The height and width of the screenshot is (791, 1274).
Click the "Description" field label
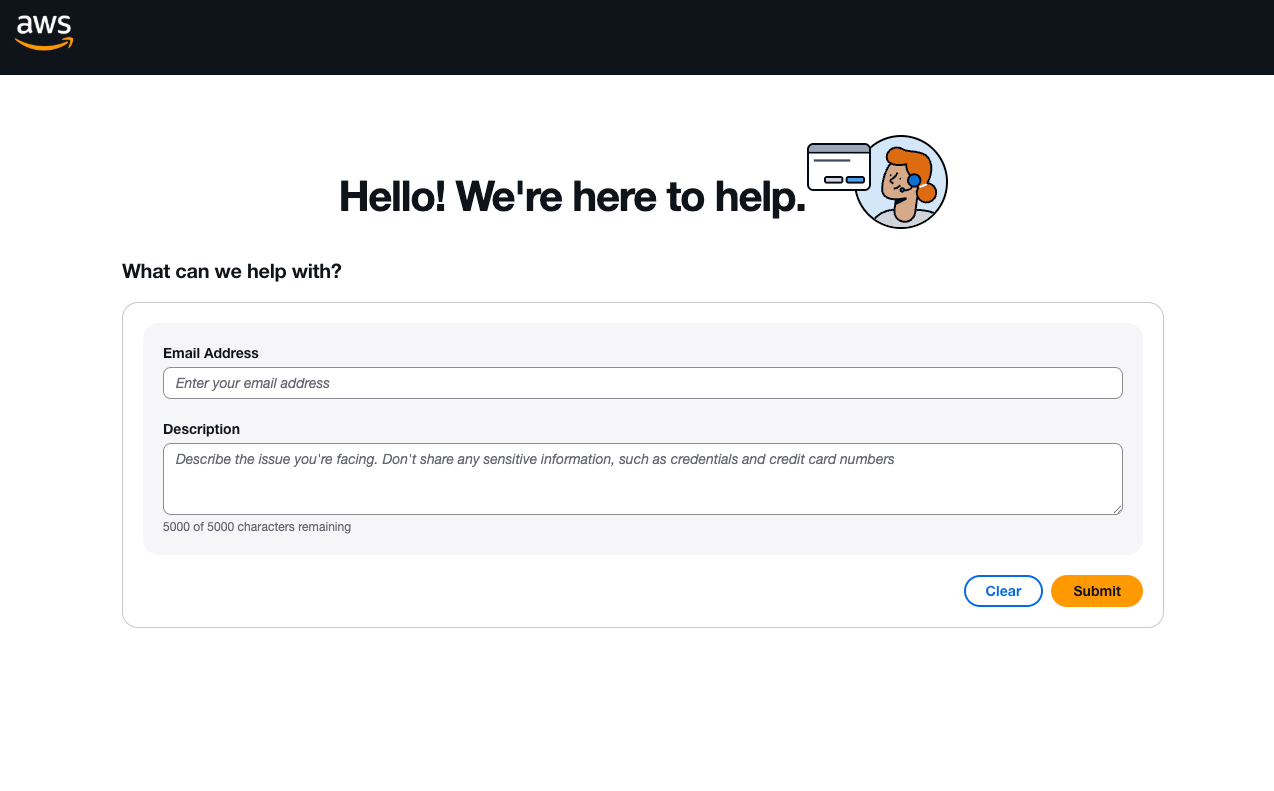201,429
